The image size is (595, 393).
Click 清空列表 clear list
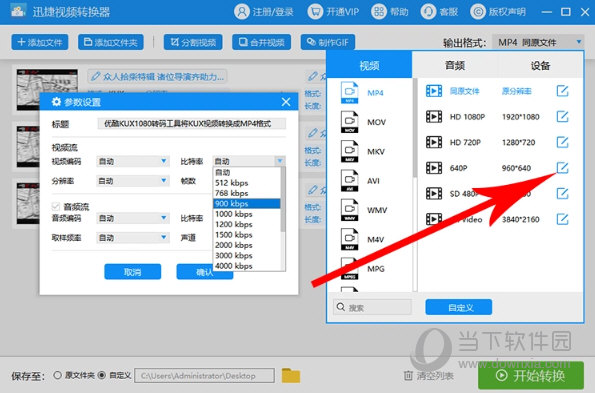[429, 376]
